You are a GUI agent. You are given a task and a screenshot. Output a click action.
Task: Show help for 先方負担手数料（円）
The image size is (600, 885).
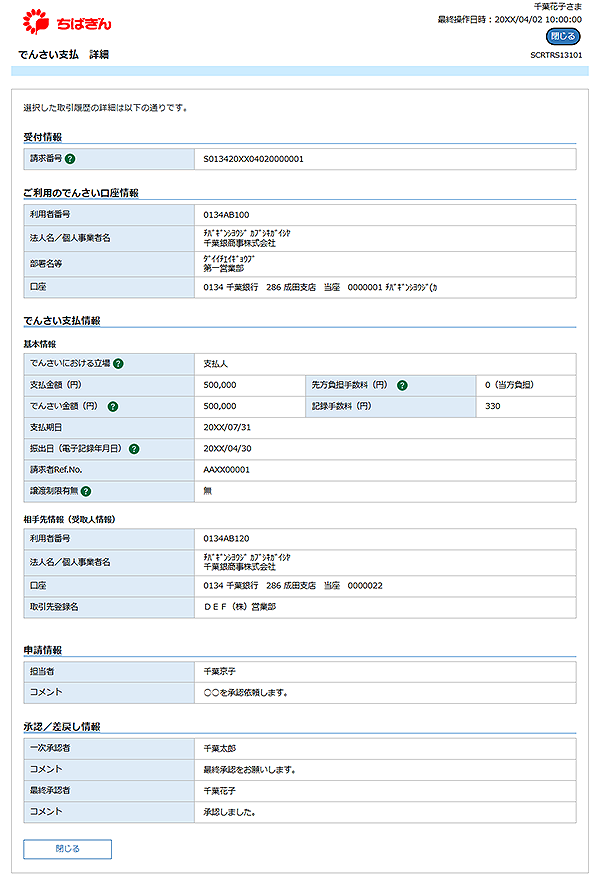[x=402, y=385]
